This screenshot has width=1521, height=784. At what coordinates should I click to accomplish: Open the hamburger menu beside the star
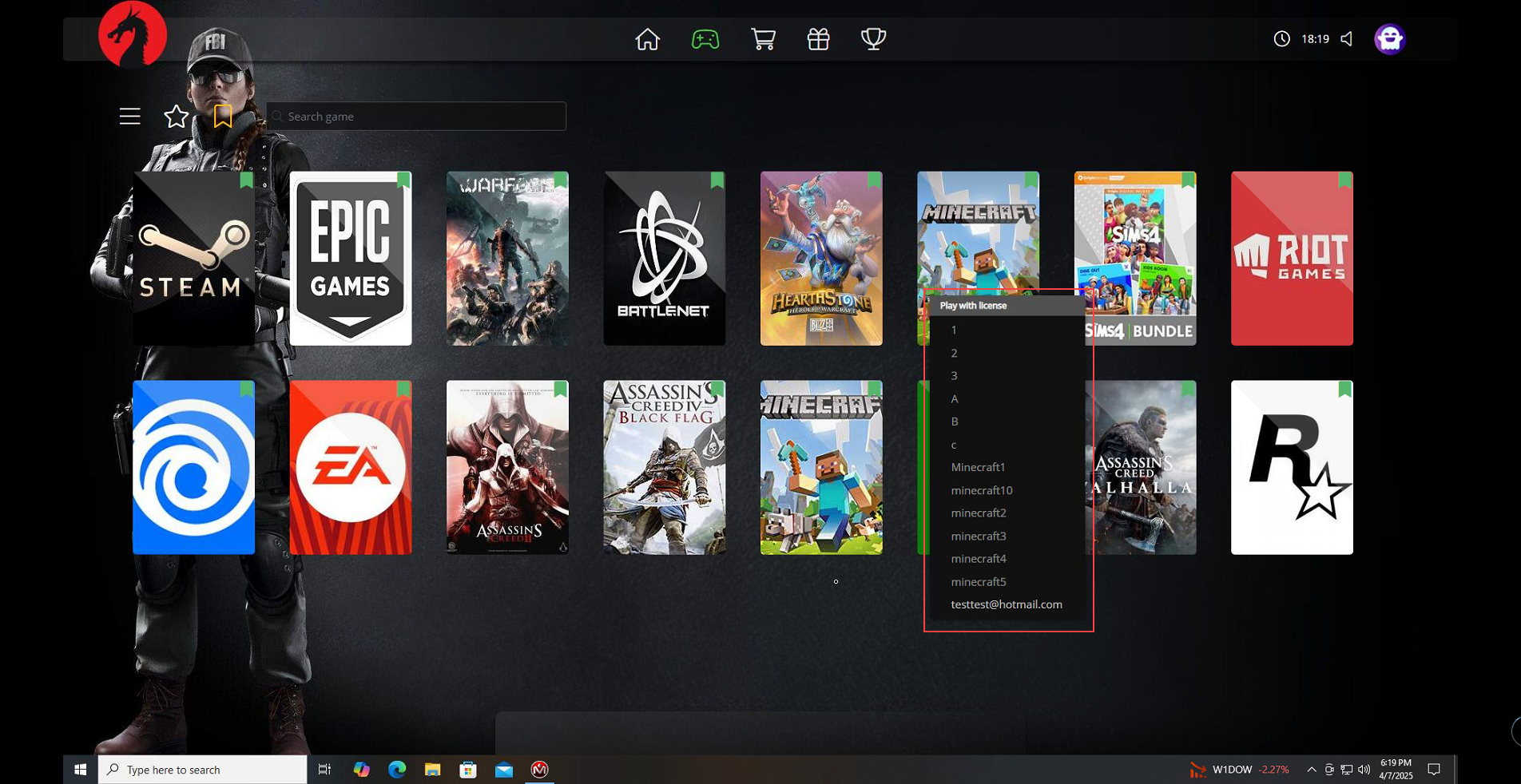tap(130, 117)
